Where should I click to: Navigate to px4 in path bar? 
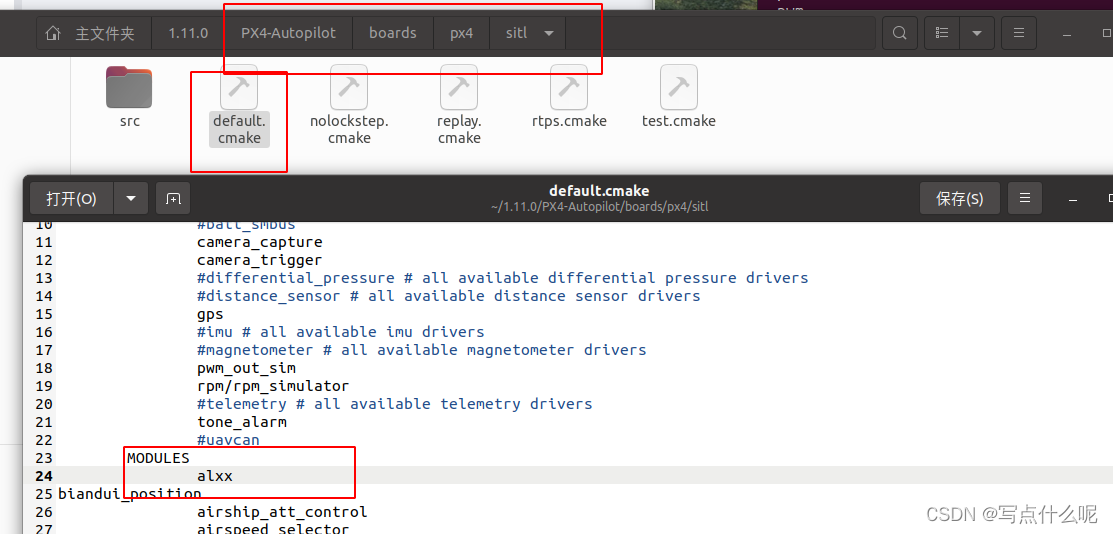pos(461,33)
